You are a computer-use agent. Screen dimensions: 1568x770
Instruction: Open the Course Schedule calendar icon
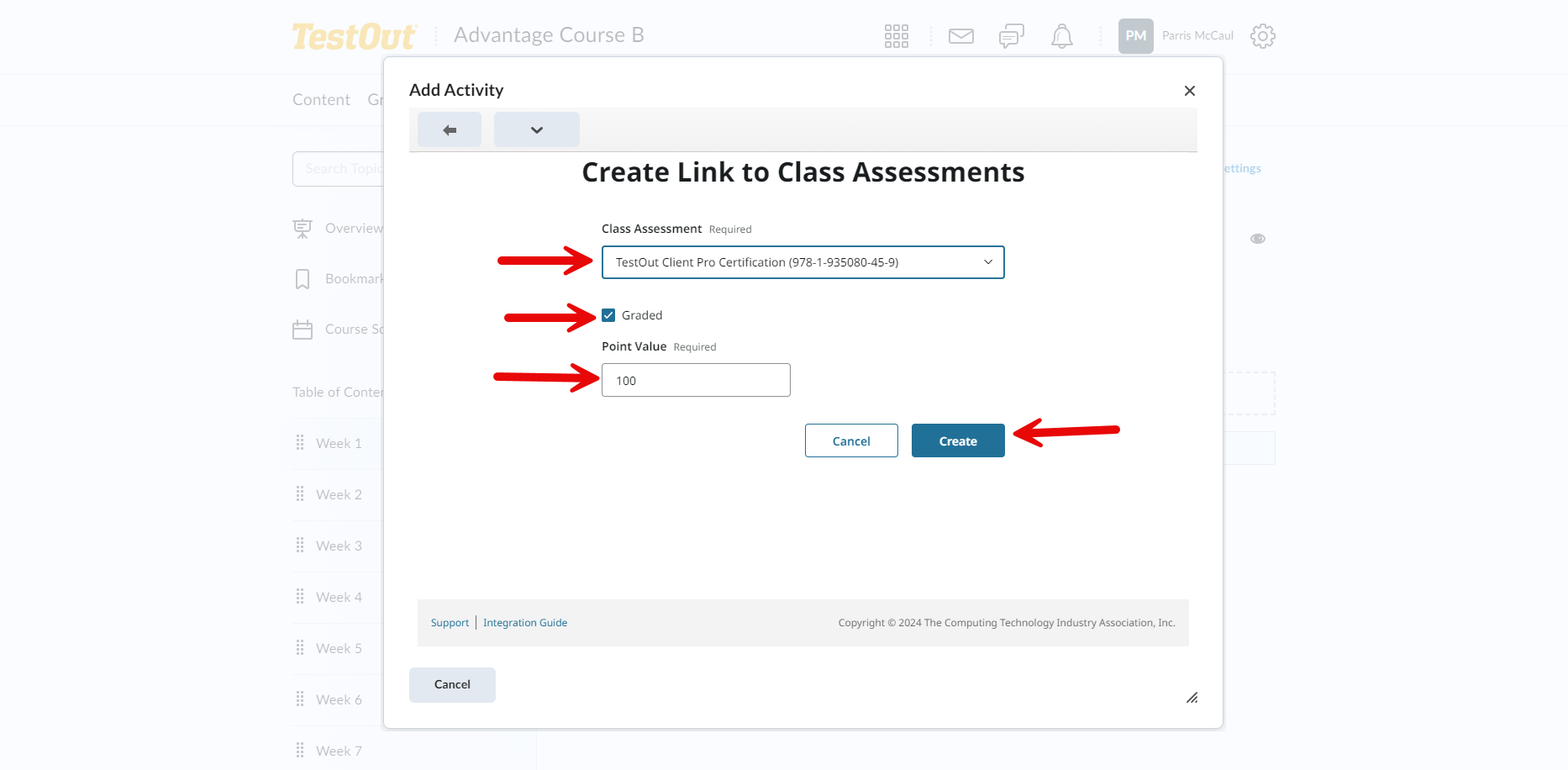[x=303, y=329]
